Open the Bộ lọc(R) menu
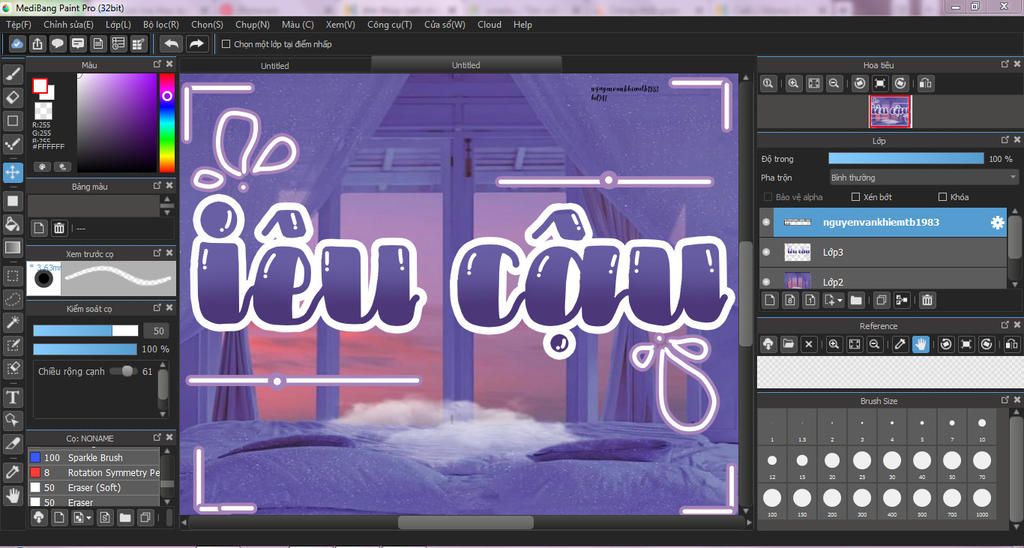This screenshot has width=1024, height=548. coord(161,24)
